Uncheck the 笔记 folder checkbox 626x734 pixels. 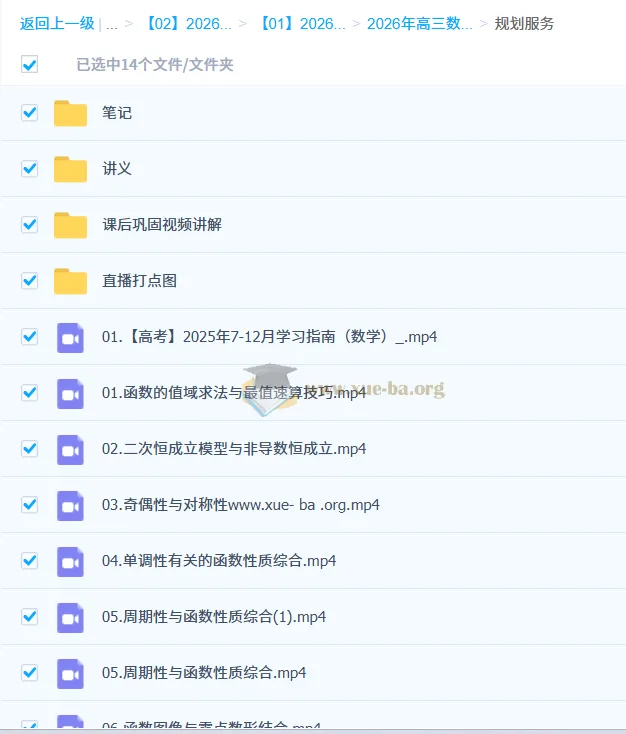(29, 112)
